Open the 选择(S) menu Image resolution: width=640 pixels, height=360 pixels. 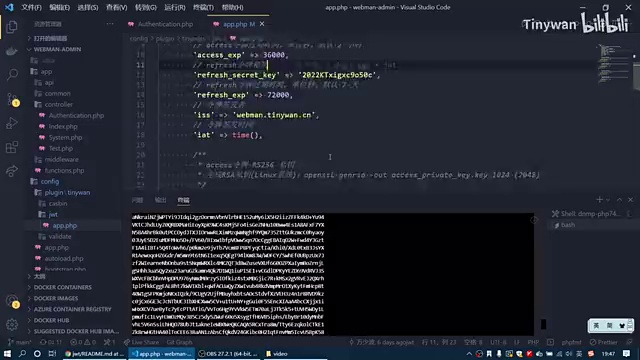tap(88, 7)
